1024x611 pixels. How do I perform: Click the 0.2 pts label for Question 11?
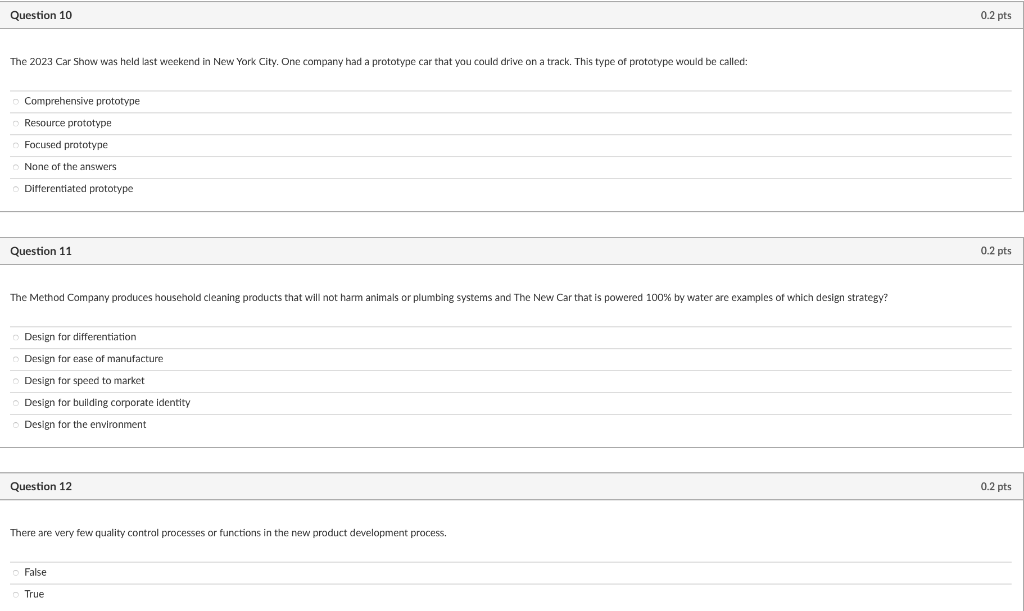click(1003, 251)
